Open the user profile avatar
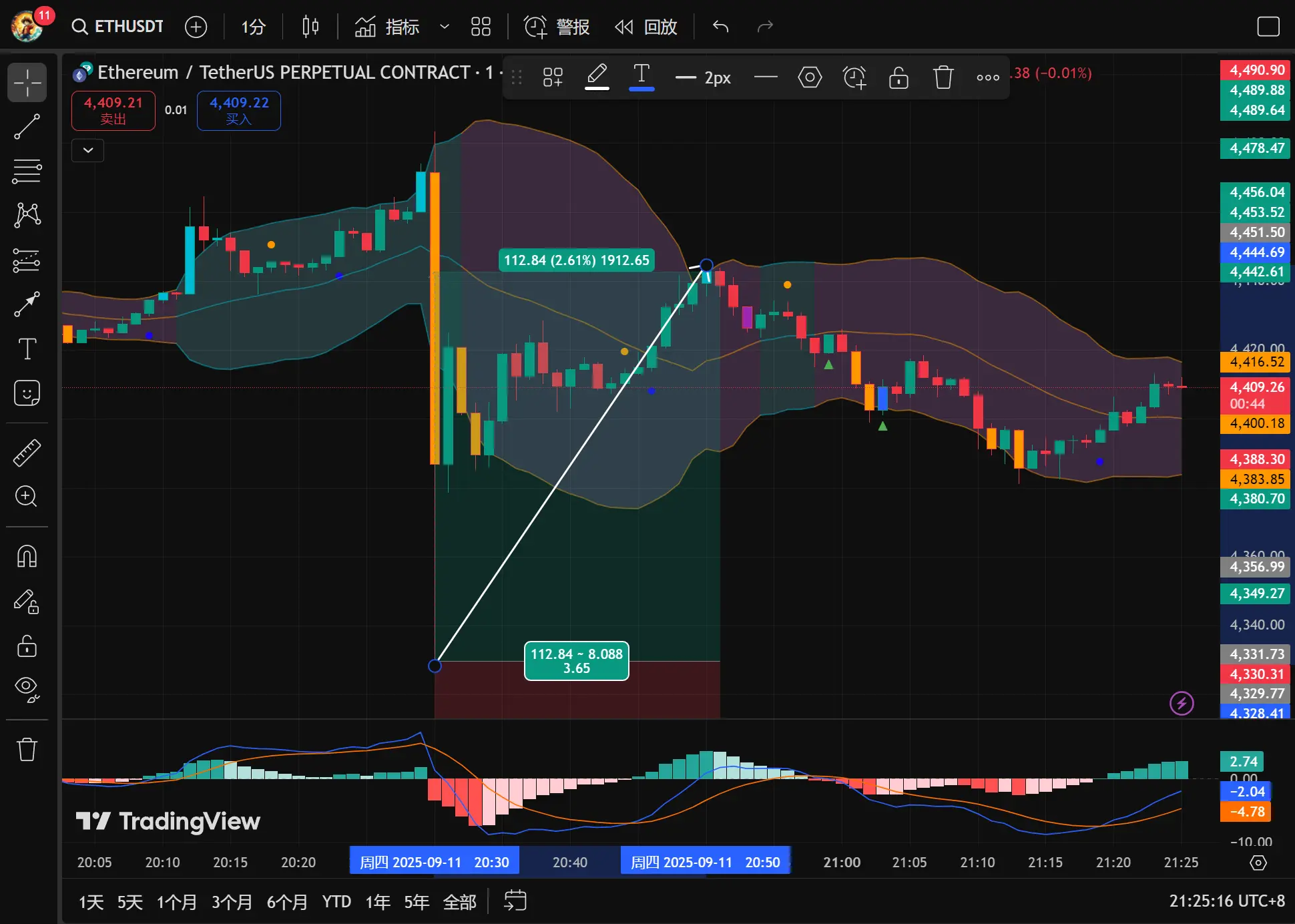Image resolution: width=1295 pixels, height=924 pixels. click(28, 26)
